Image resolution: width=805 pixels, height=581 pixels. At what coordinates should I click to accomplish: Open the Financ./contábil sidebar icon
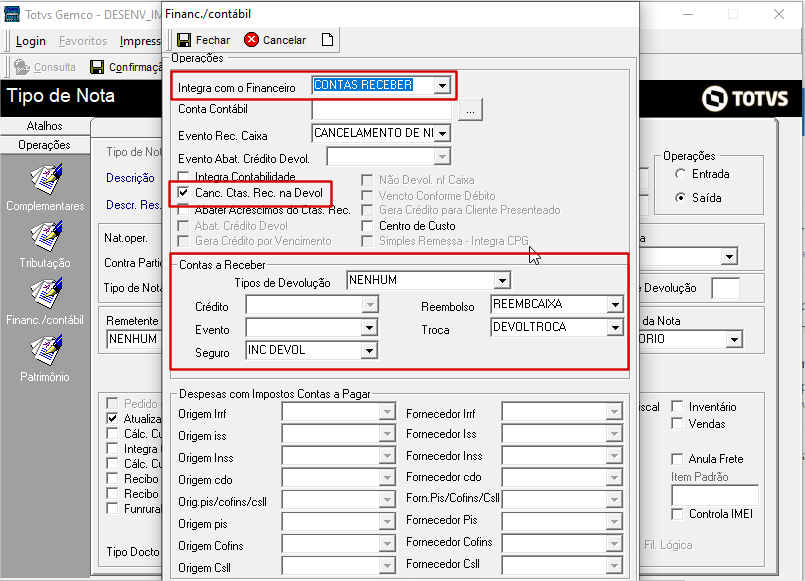[46, 293]
